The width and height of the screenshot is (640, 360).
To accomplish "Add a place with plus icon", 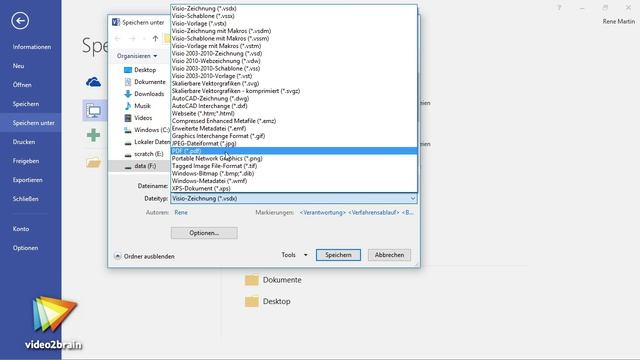I will (x=93, y=135).
